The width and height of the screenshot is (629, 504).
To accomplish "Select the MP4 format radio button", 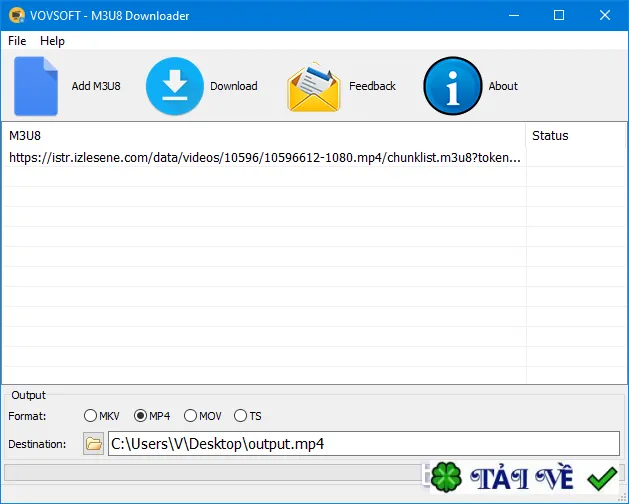I will pos(140,416).
